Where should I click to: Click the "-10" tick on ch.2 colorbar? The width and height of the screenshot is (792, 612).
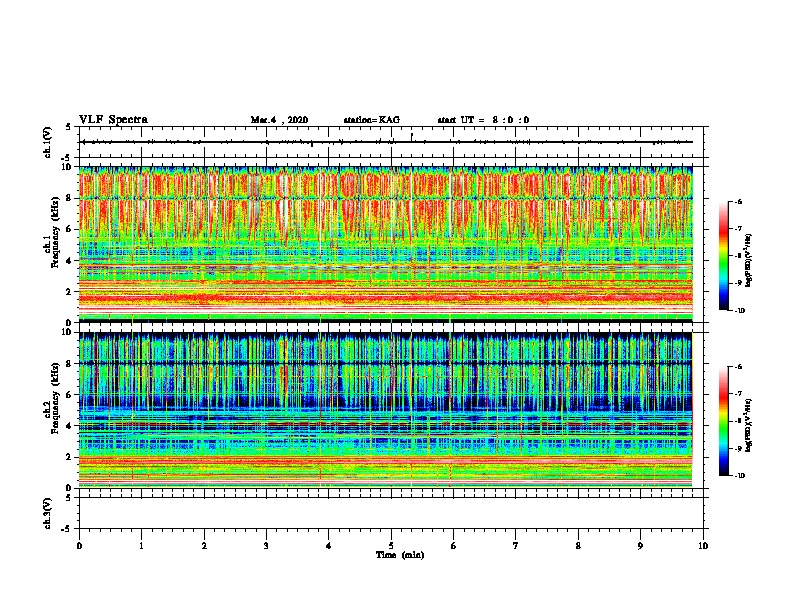tap(739, 476)
